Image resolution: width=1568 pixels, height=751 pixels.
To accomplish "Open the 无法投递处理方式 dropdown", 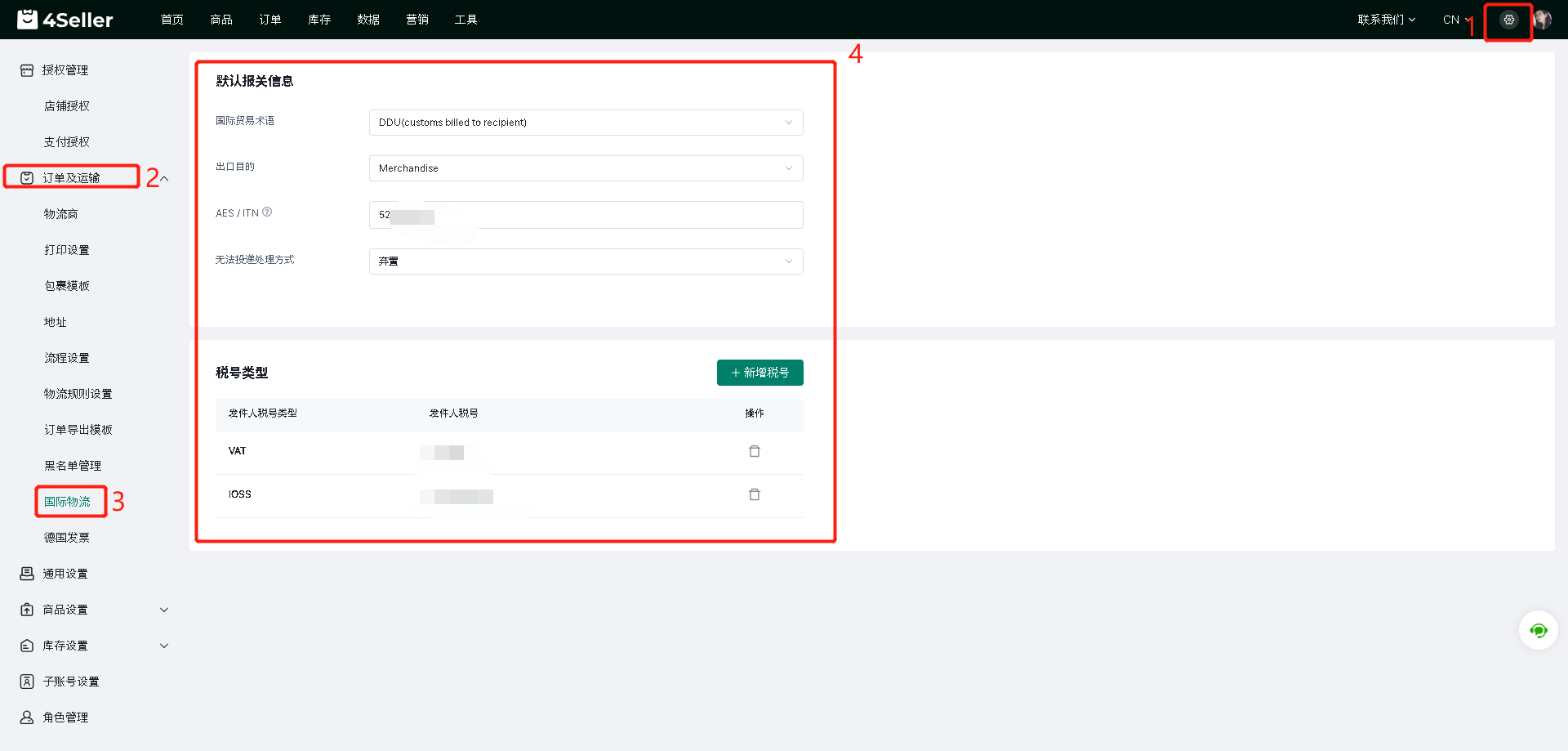I will point(586,262).
